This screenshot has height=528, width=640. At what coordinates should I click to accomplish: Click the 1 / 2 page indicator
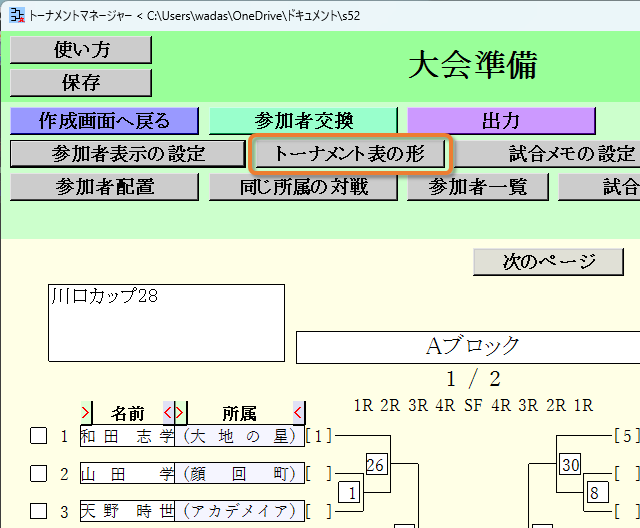pyautogui.click(x=473, y=379)
